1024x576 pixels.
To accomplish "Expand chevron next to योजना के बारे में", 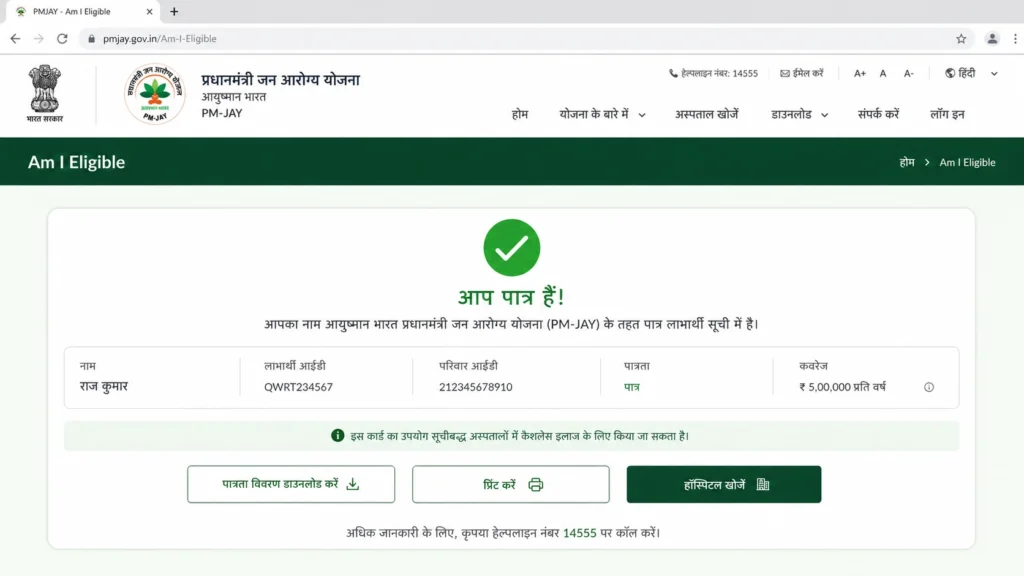I will coord(642,115).
